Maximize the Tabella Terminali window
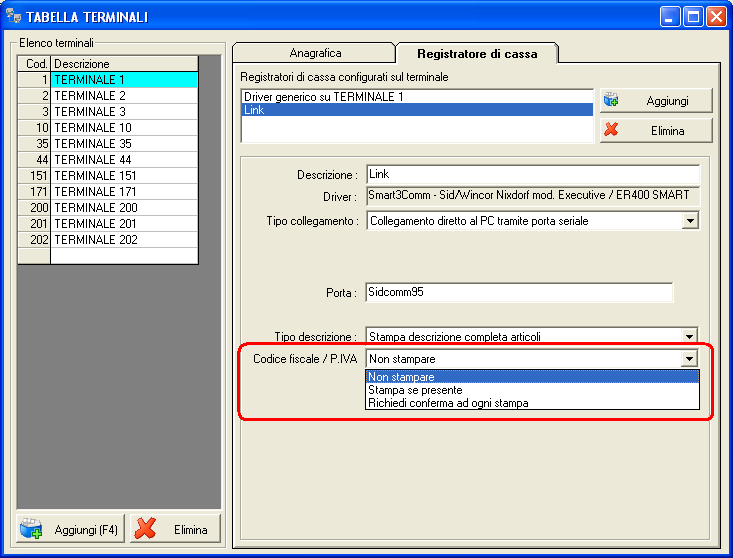Screen dimensions: 733x558 (693, 17)
